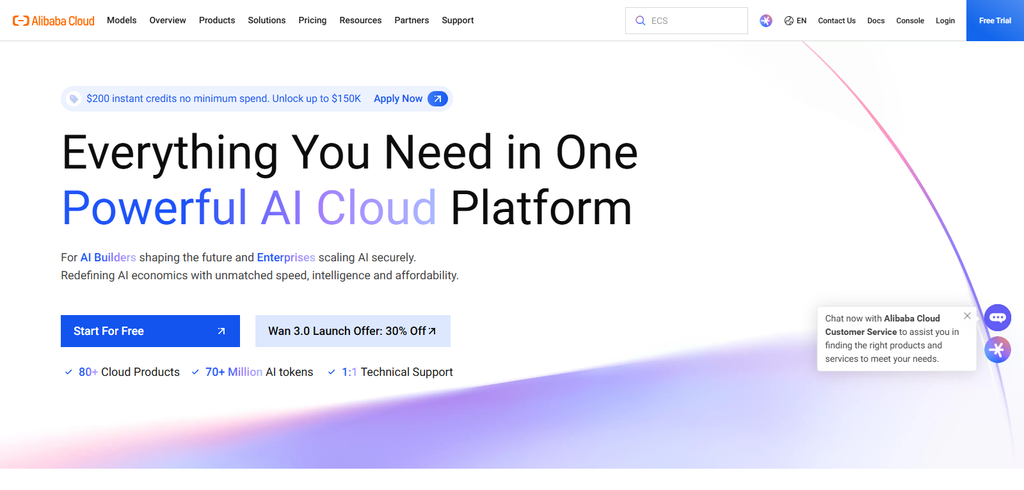
Task: Close the customer service chat popup
Action: [967, 316]
